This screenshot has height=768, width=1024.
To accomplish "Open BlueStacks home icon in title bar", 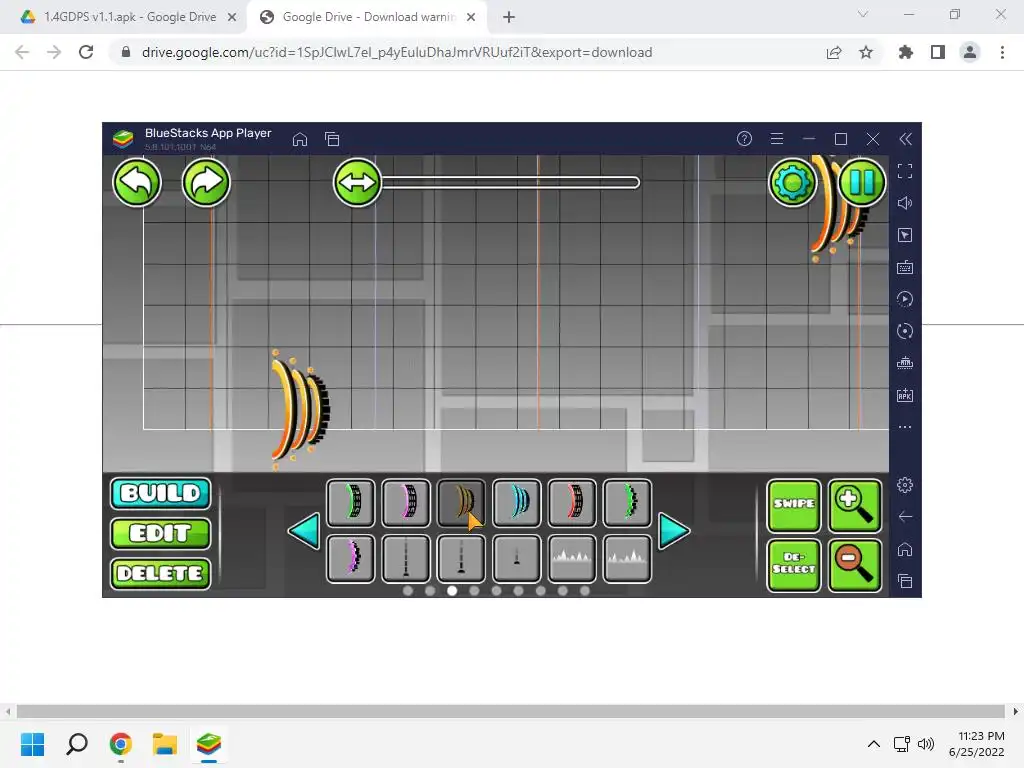I will [300, 139].
